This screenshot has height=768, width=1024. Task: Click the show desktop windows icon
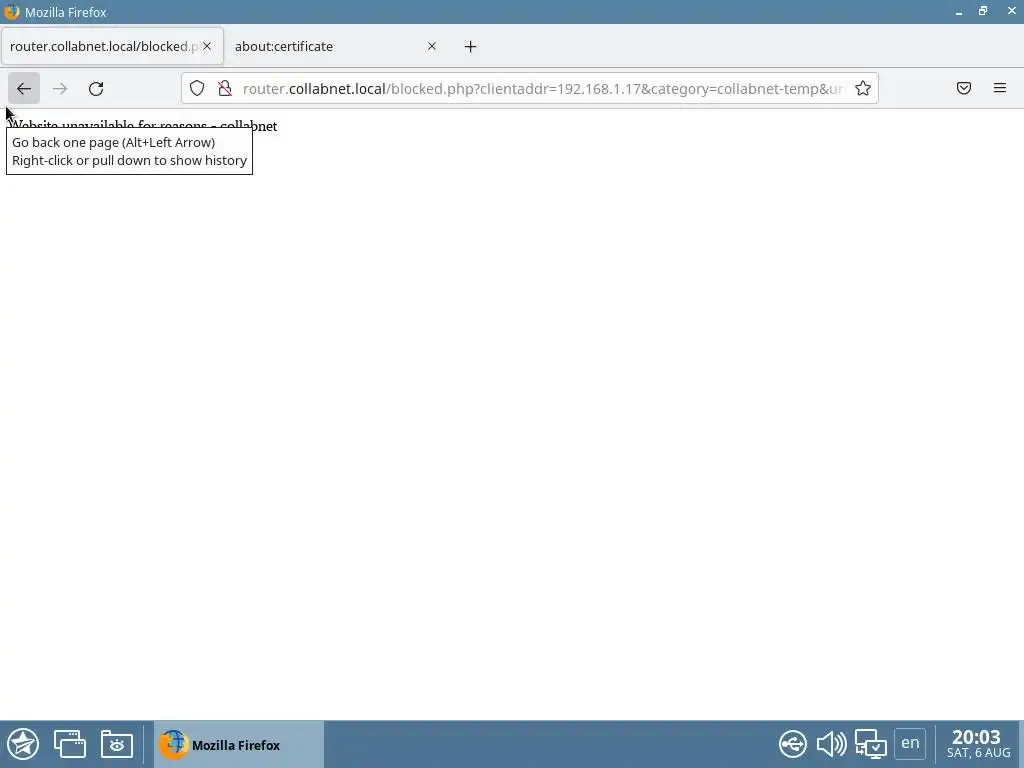(x=70, y=744)
